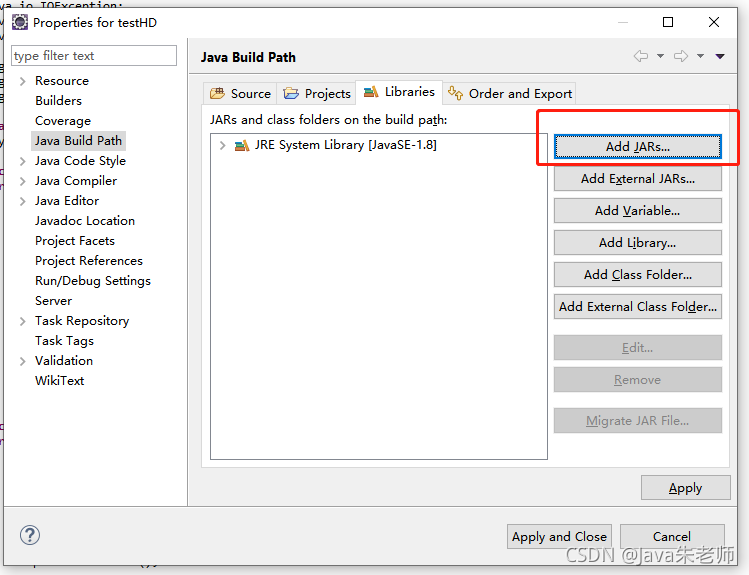Expand the Resource tree node

point(22,81)
